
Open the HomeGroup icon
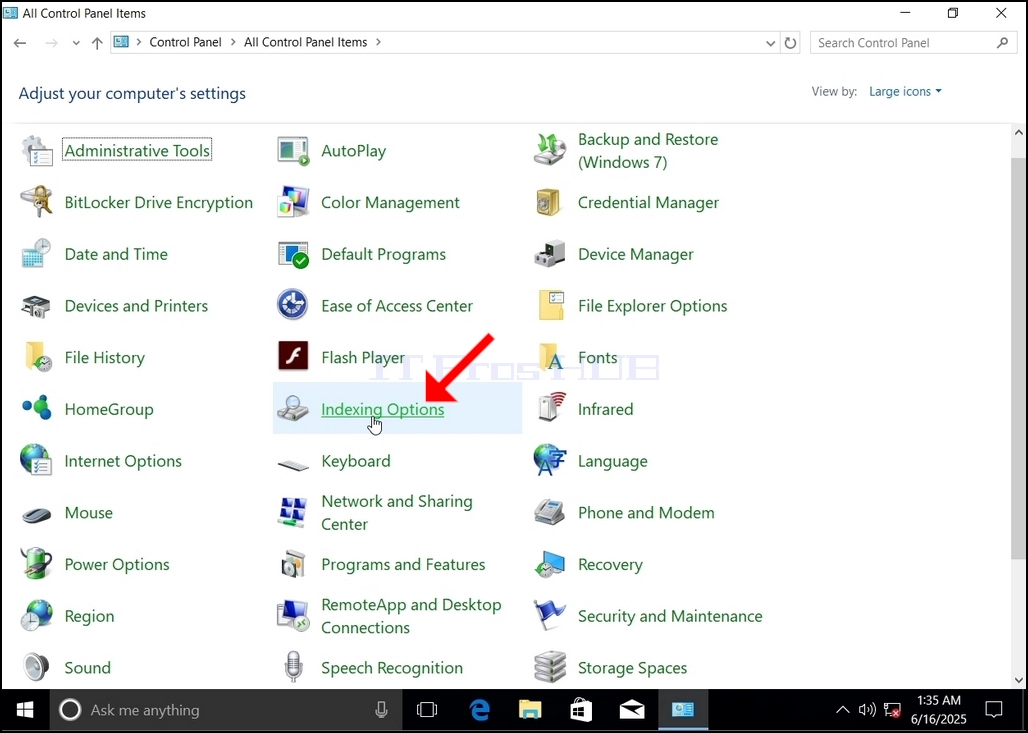tap(37, 409)
